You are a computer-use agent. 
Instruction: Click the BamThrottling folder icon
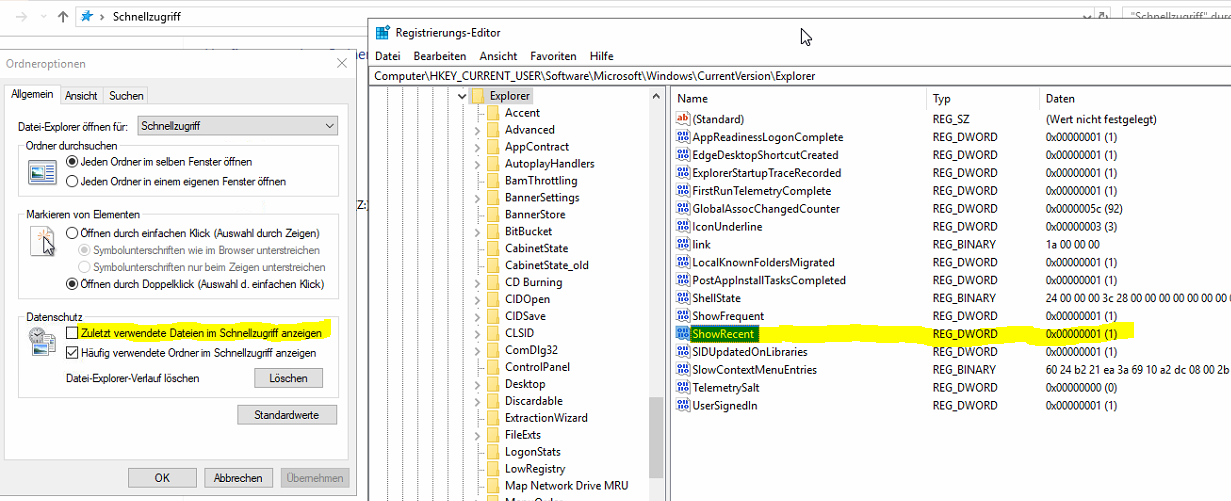pyautogui.click(x=493, y=181)
